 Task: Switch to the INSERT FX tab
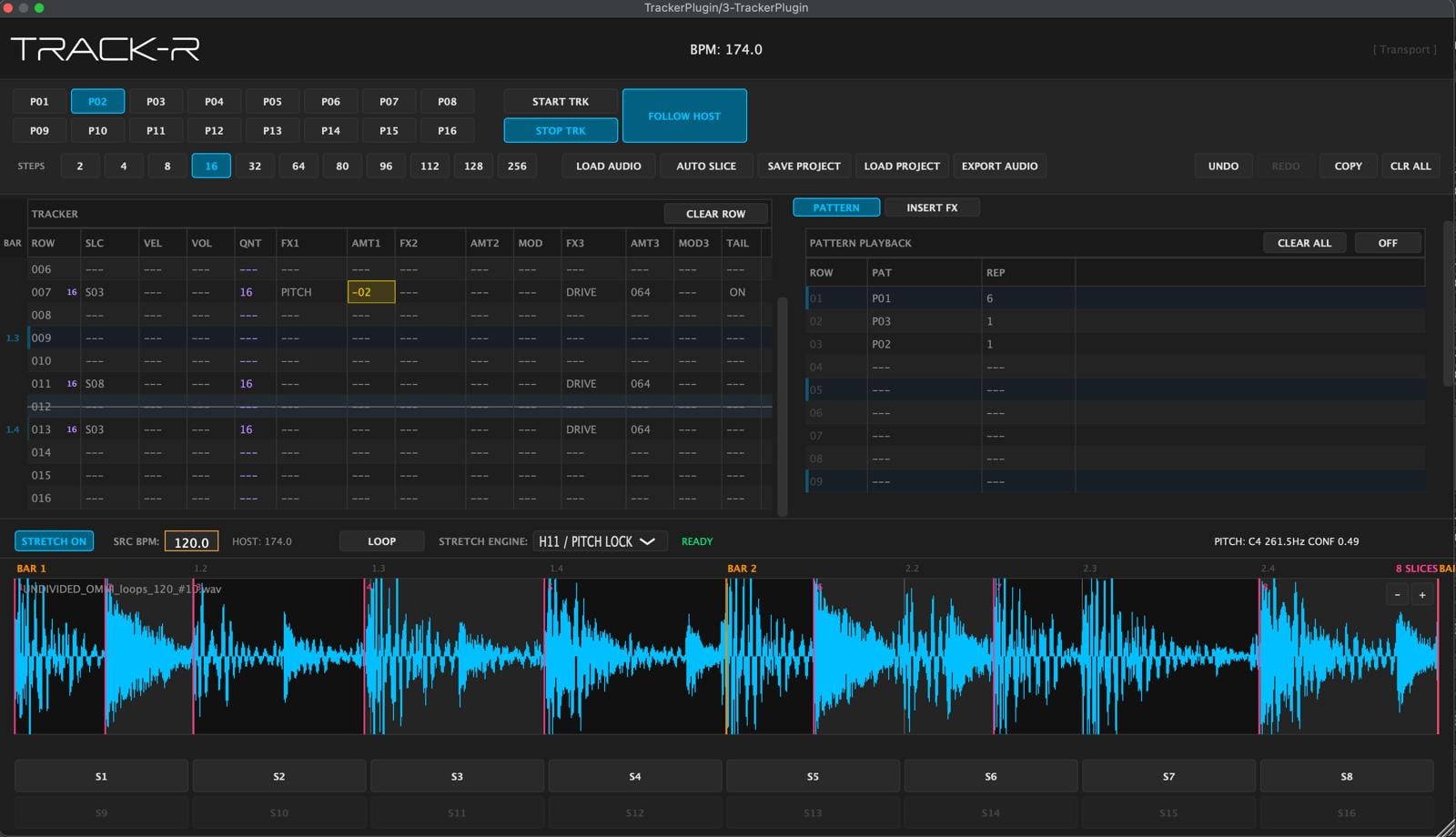pos(932,207)
